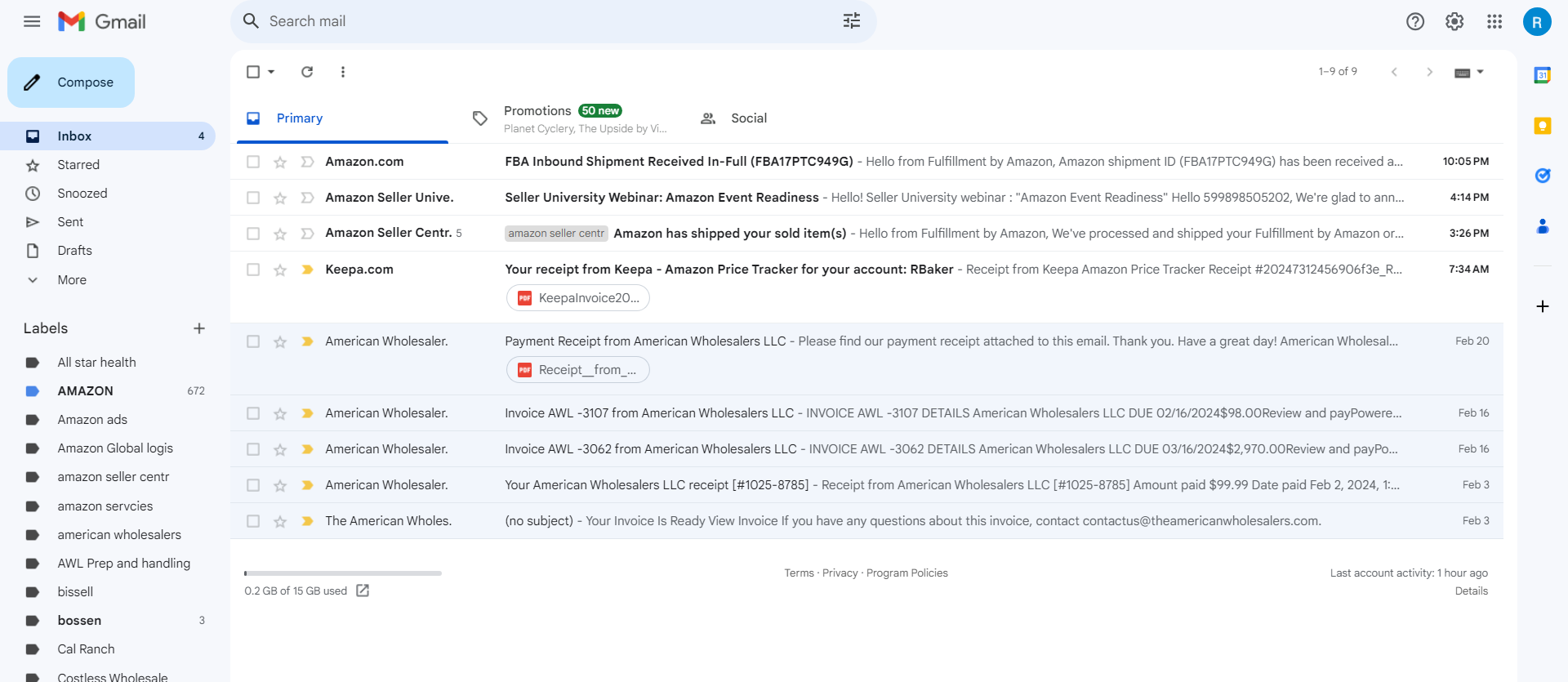The width and height of the screenshot is (1568, 682).
Task: Open the Starred folder
Action: pos(78,165)
